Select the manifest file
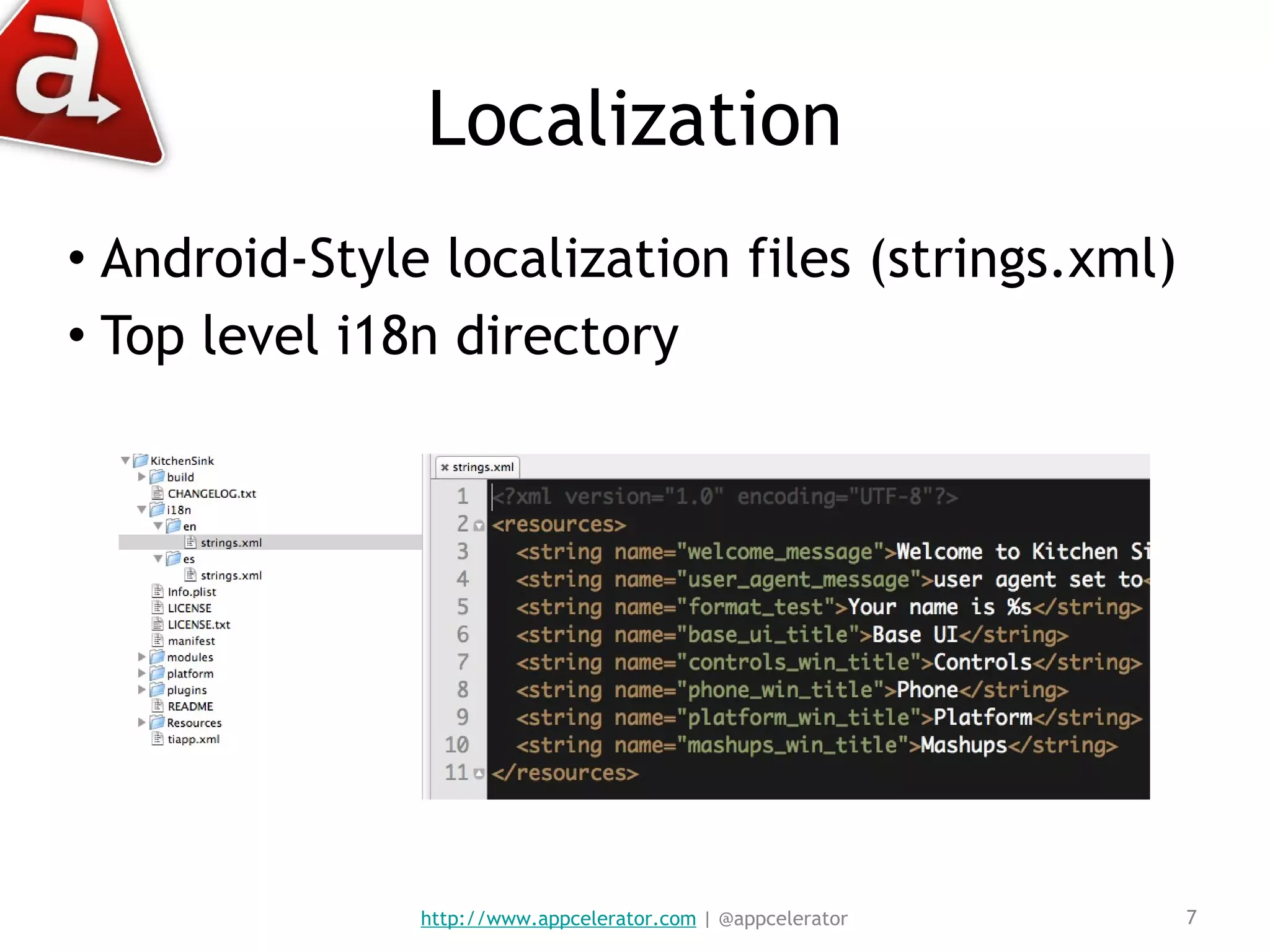 (x=191, y=641)
